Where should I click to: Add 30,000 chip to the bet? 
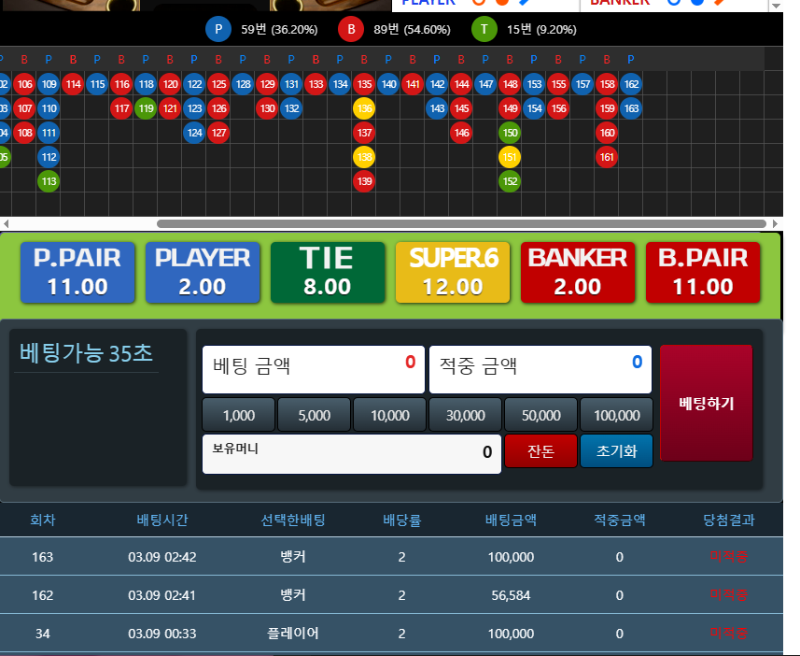pos(465,415)
